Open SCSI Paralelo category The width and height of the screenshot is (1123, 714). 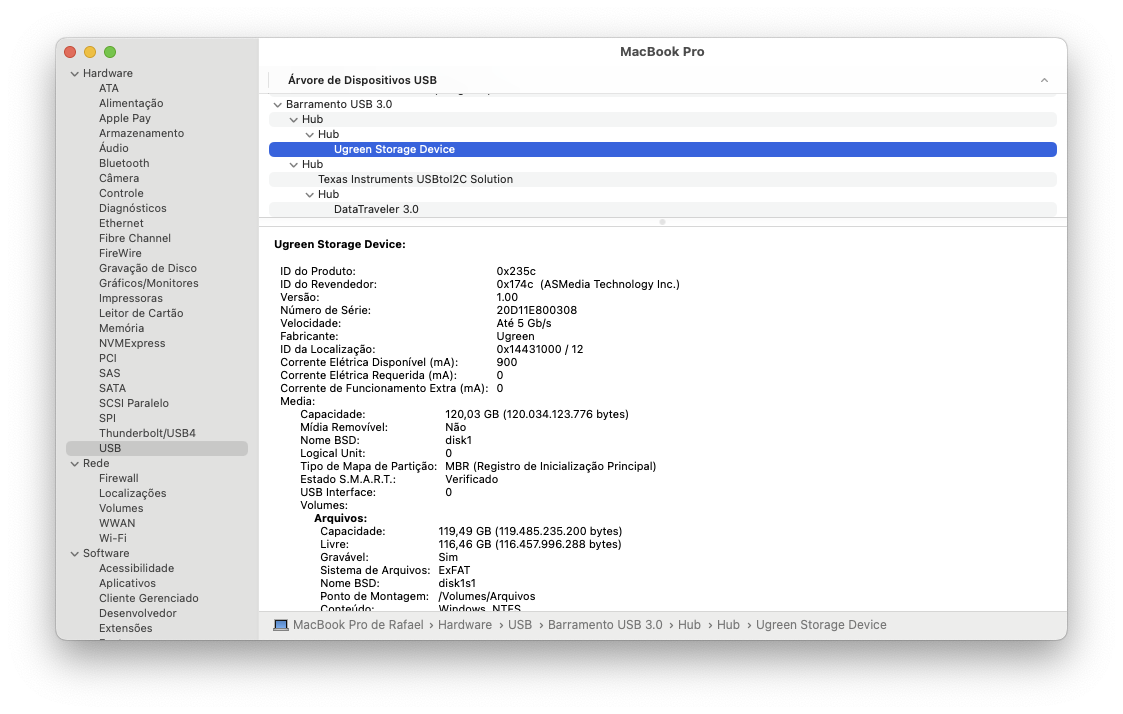point(134,404)
